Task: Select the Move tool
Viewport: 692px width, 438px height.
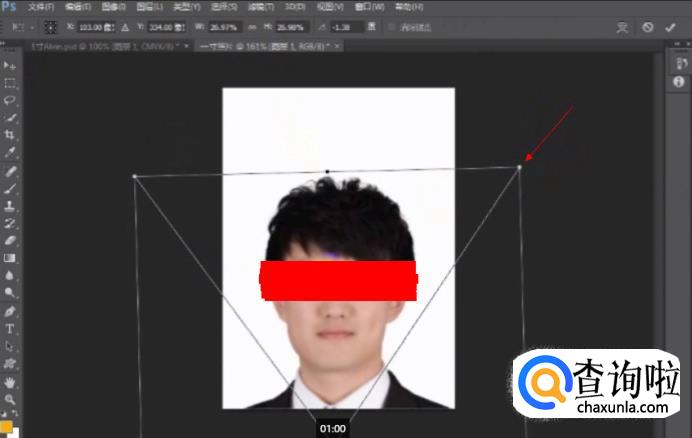Action: (10, 66)
